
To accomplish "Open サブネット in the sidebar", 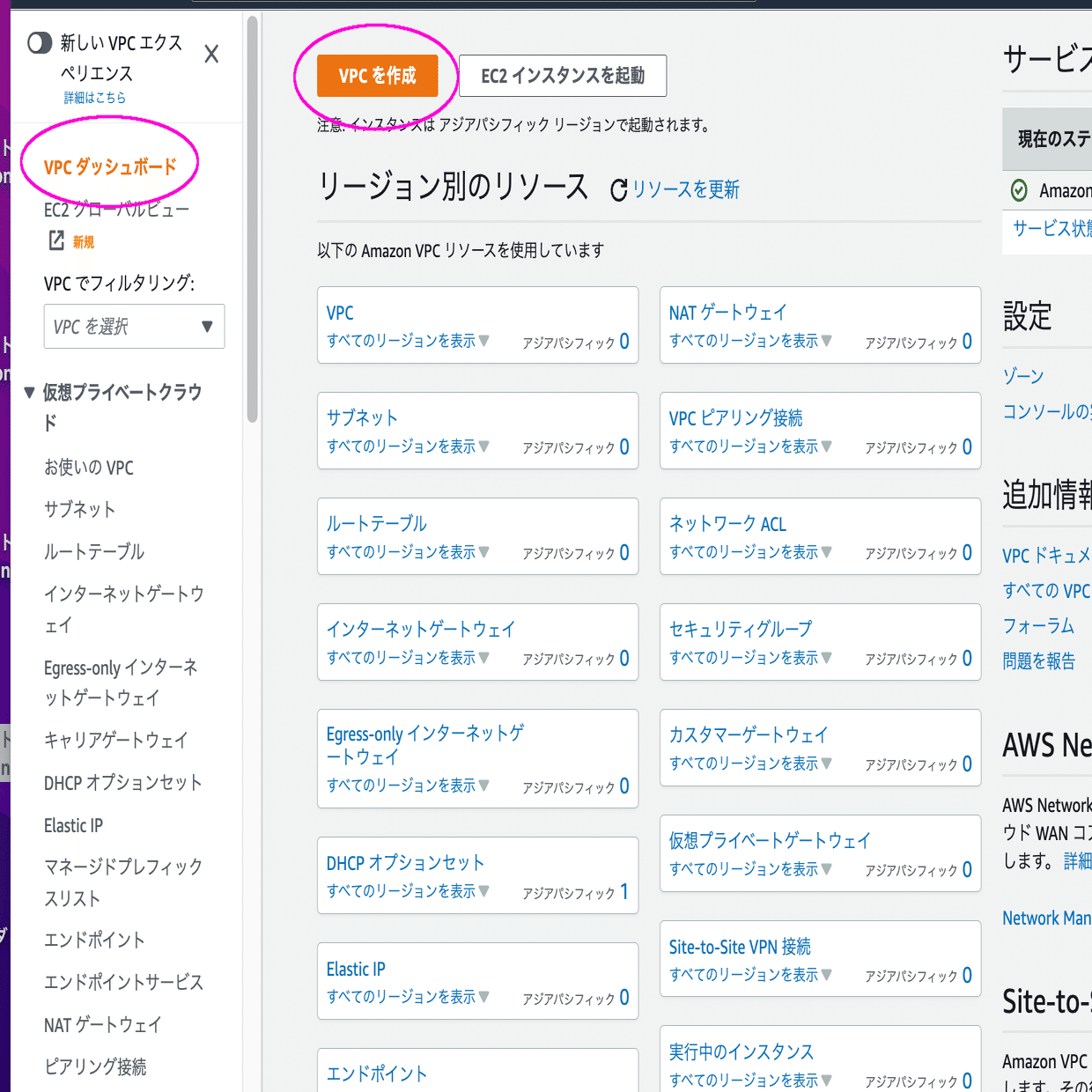I will tap(79, 509).
